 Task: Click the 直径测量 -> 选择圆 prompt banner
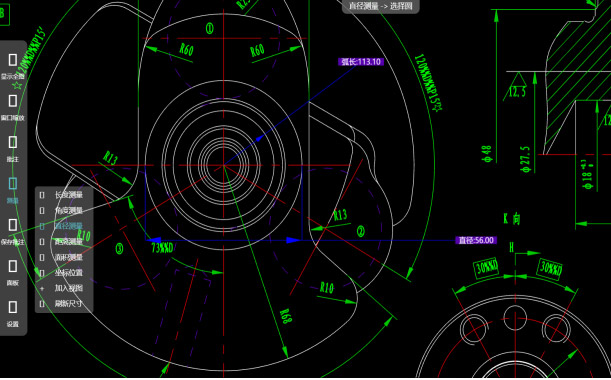(381, 6)
